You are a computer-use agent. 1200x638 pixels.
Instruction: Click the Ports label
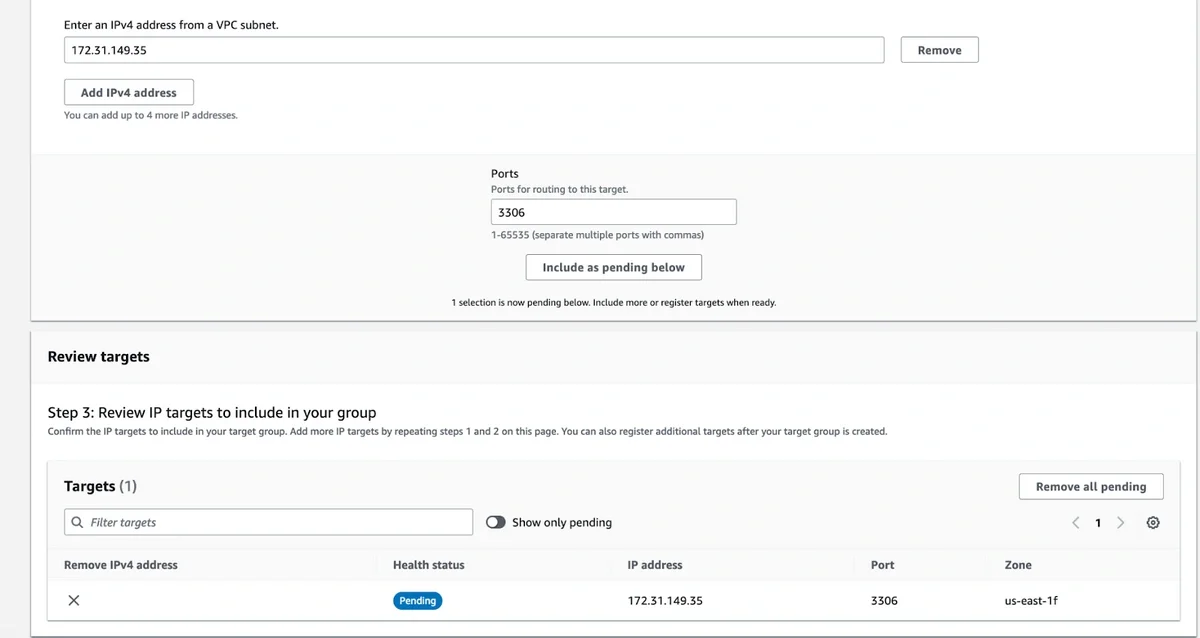505,173
